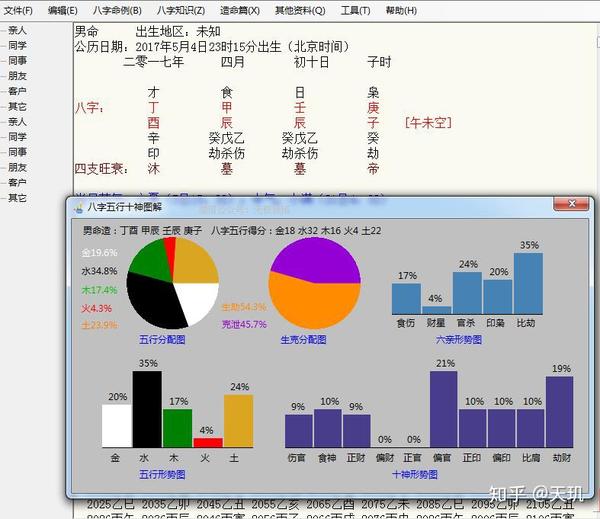The height and width of the screenshot is (519, 600).
Task: Click the 水34.8% legend label
Action: [99, 271]
